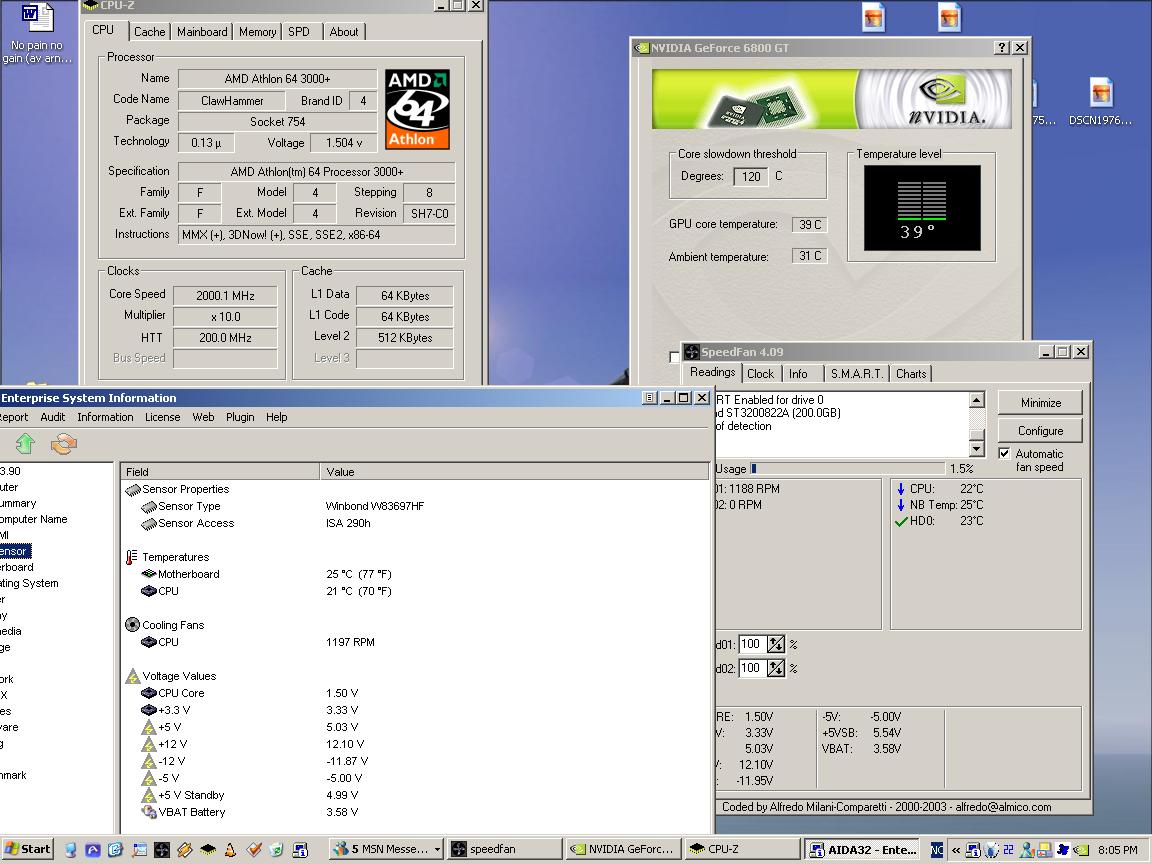Screen dimensions: 1152x864
Task: Open the Audit menu in AIDA32
Action: 53,417
